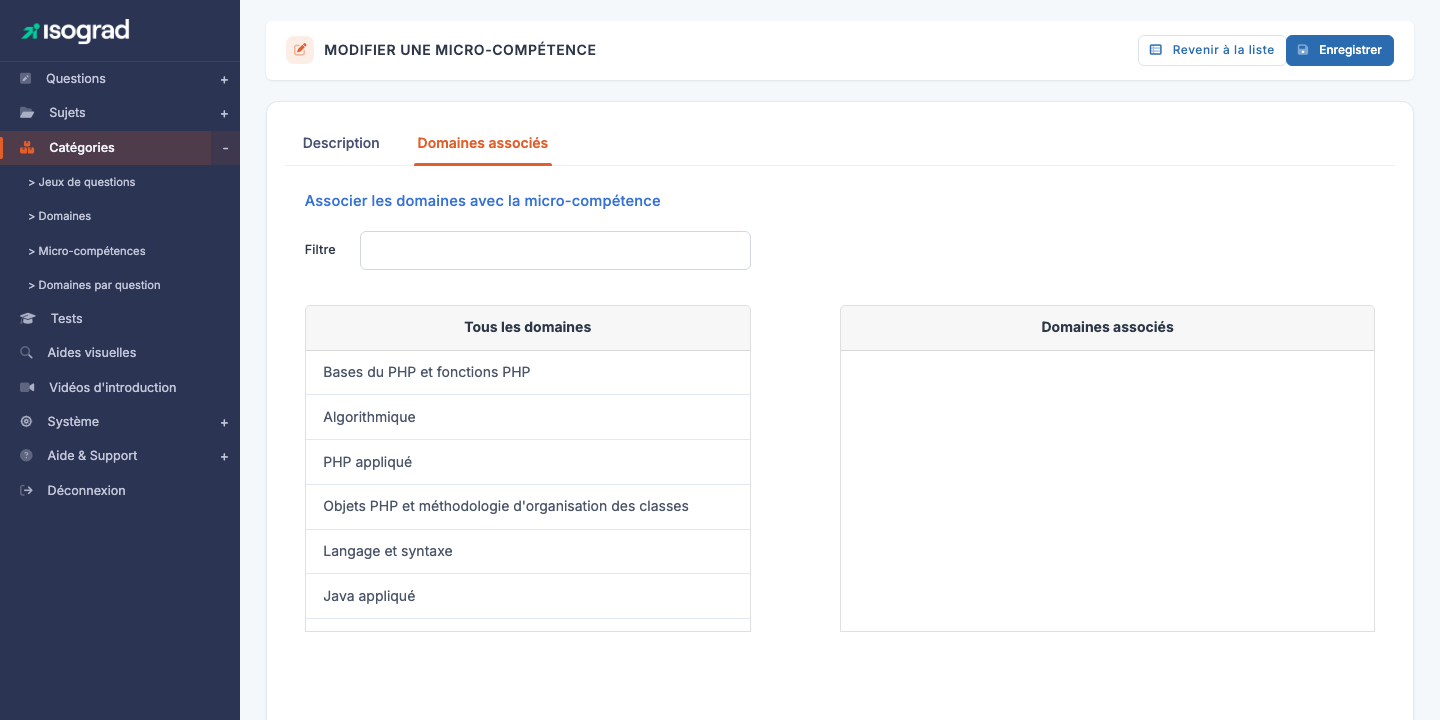Click the Tests graduation cap icon

[27, 319]
